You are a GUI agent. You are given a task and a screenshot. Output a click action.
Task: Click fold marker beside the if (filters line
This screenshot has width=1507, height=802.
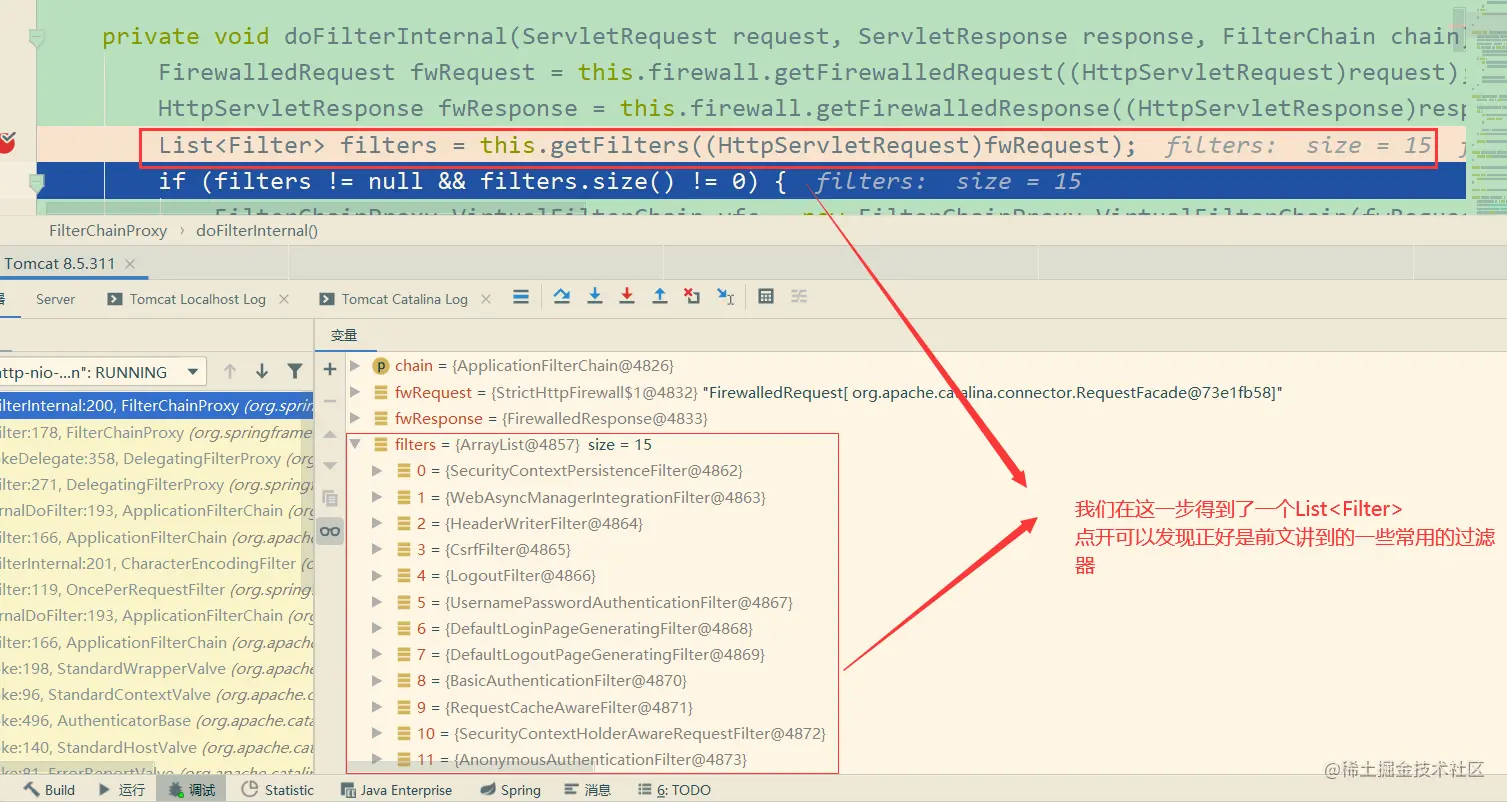pyautogui.click(x=37, y=182)
